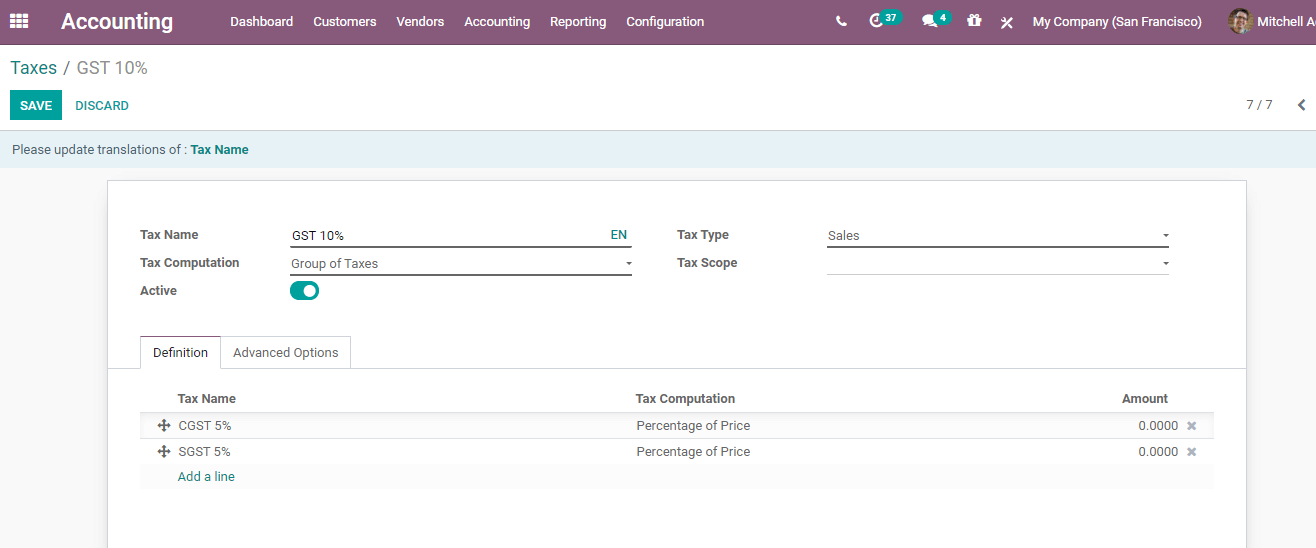Click the phone call icon
The height and width of the screenshot is (548, 1316).
(841, 21)
